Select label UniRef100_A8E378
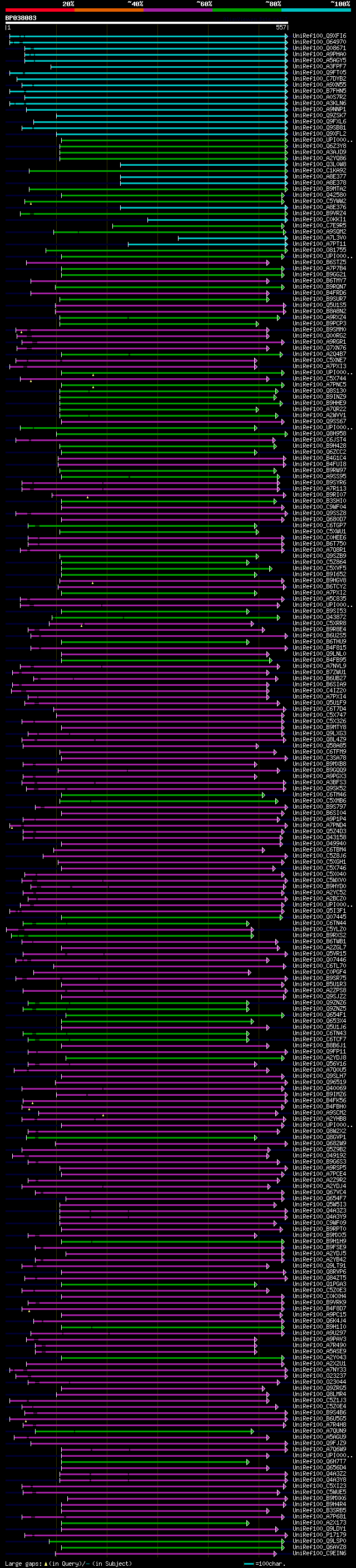356x1568 pixels. click(x=319, y=182)
